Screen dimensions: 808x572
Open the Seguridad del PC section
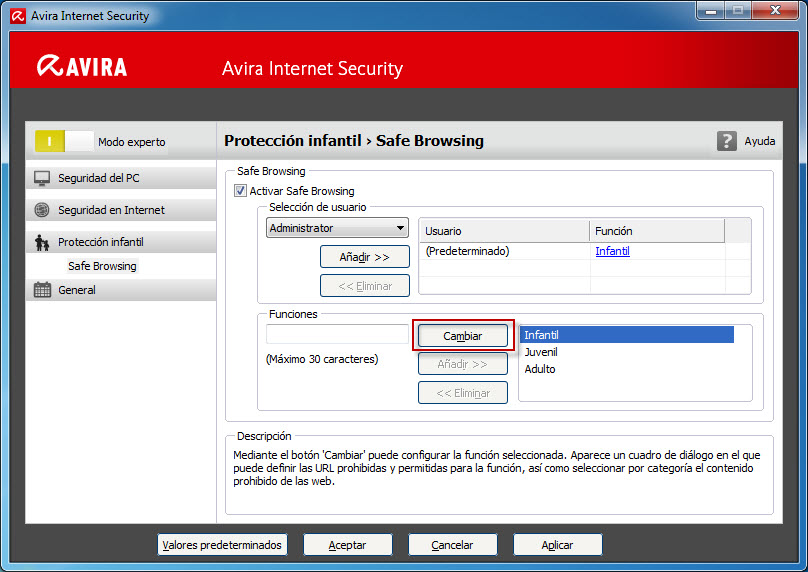pyautogui.click(x=121, y=178)
